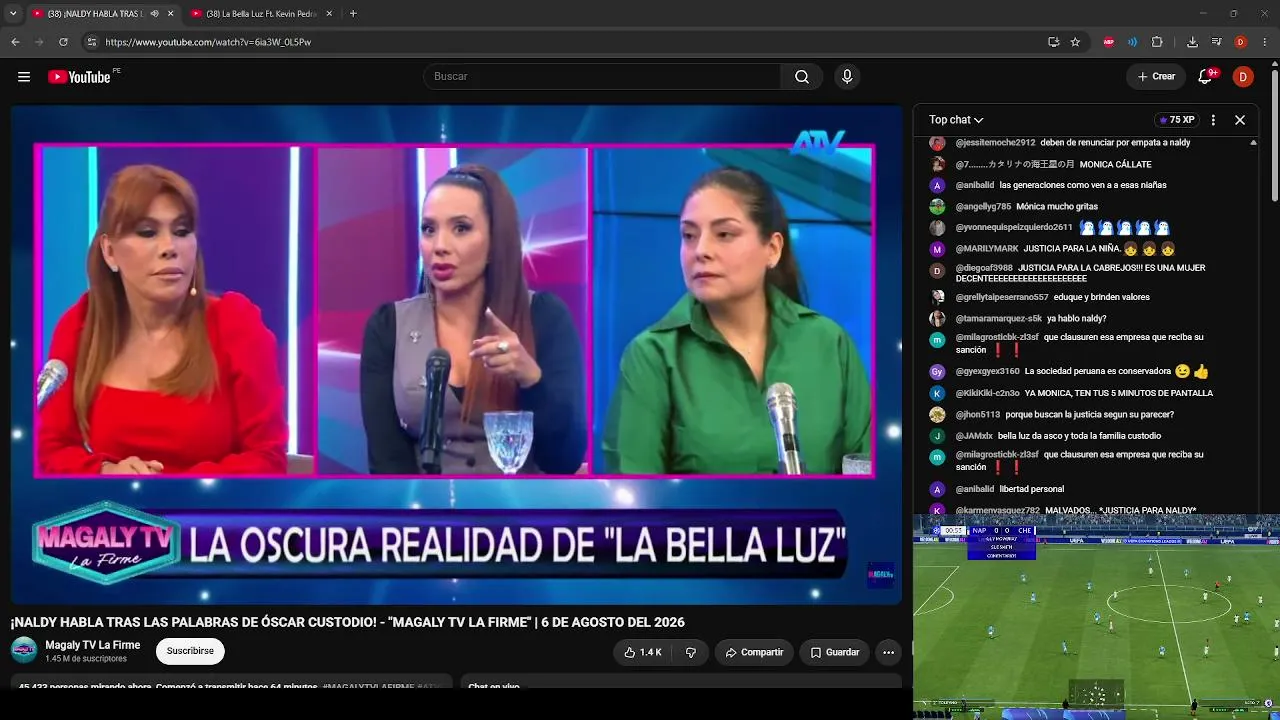Click chat user @anibalid generaciones message
1280x720 pixels.
[1083, 185]
